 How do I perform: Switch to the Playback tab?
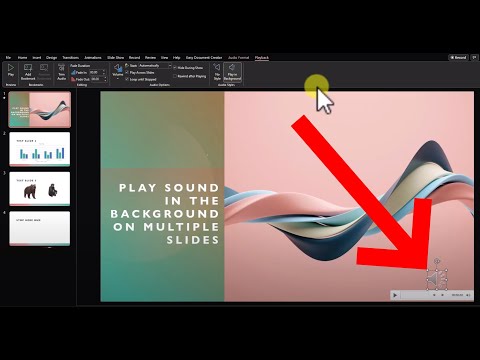(x=262, y=58)
